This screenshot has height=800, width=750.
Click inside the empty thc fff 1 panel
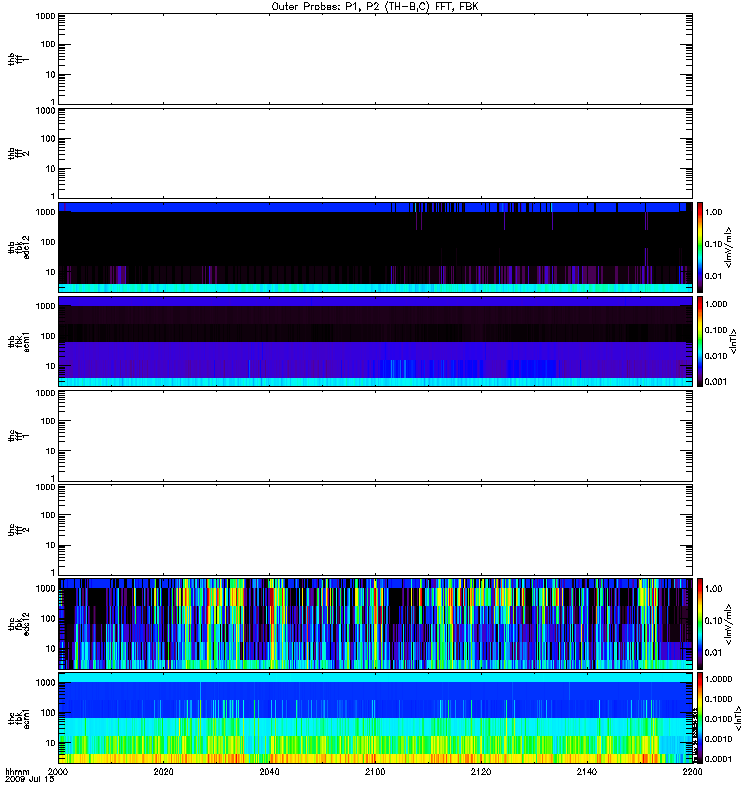[x=375, y=436]
